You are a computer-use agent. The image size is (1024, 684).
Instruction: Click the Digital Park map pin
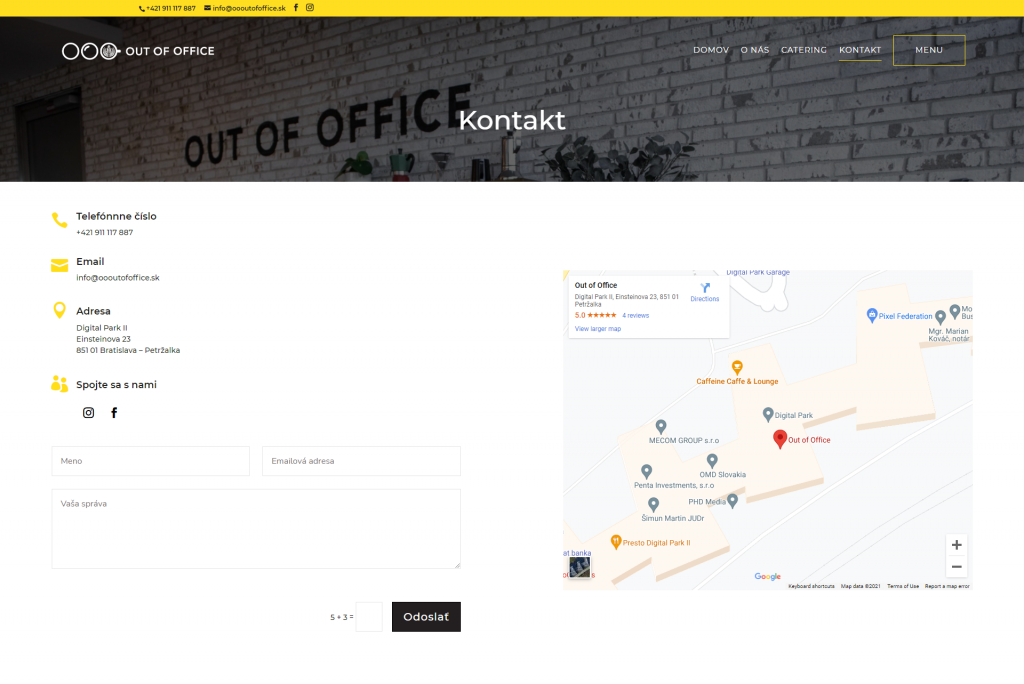click(x=768, y=414)
